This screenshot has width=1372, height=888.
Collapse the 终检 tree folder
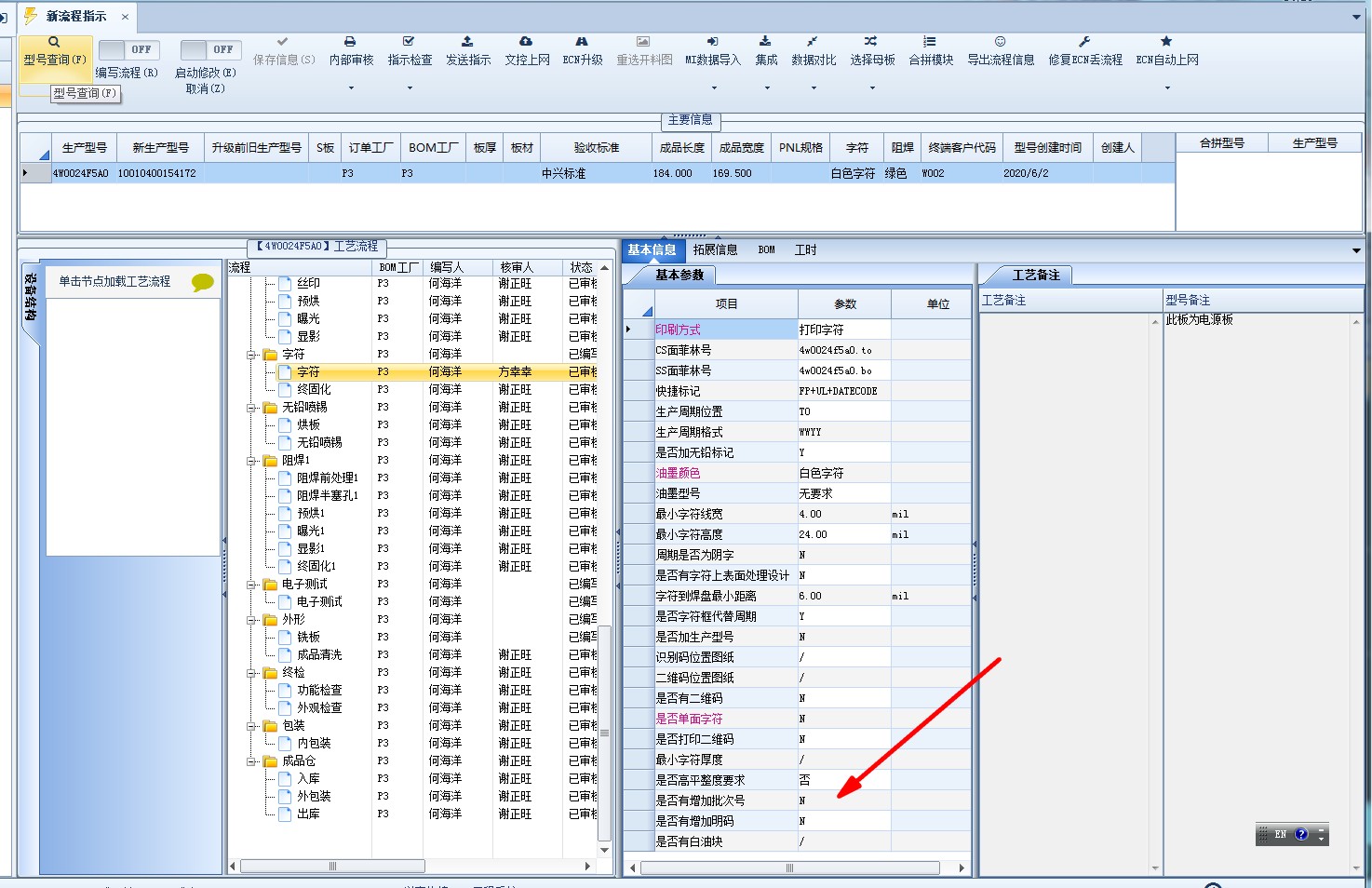click(x=250, y=673)
